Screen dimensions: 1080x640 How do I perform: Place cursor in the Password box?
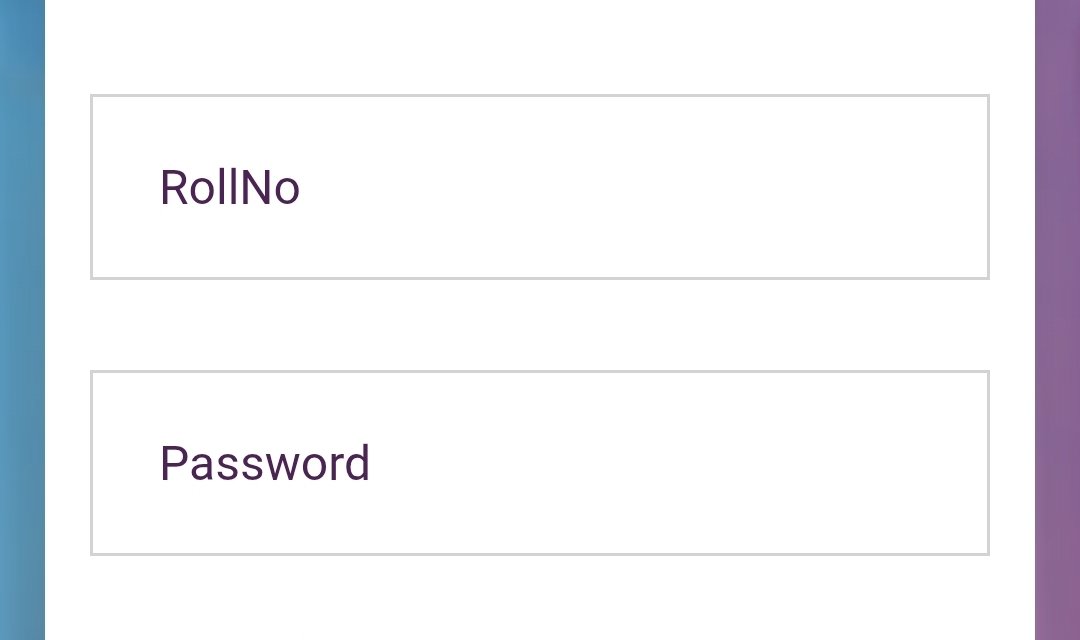(x=540, y=463)
